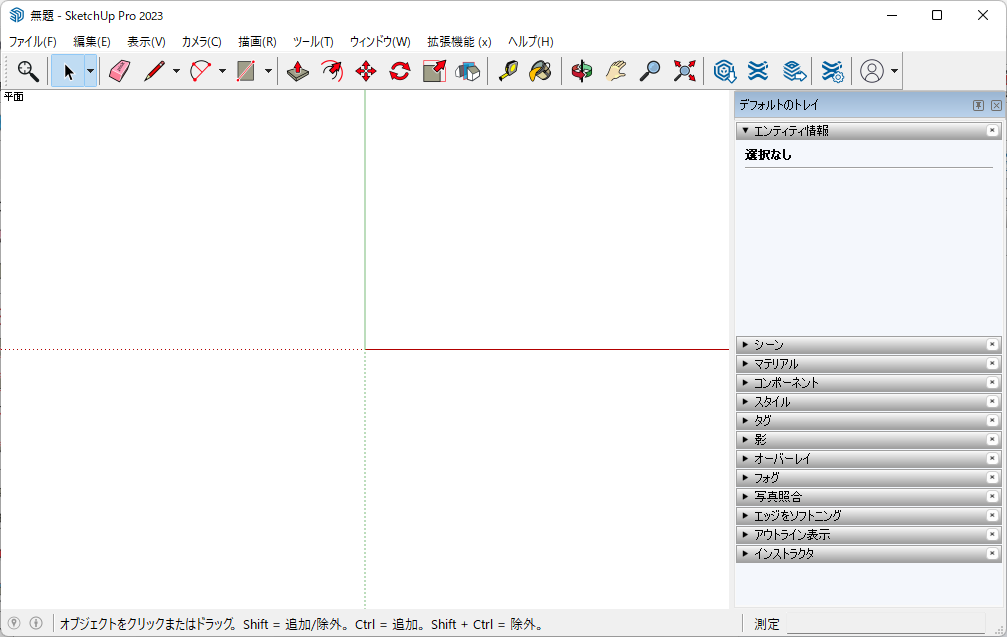
Task: Pick the Rotate tool
Action: tap(400, 71)
